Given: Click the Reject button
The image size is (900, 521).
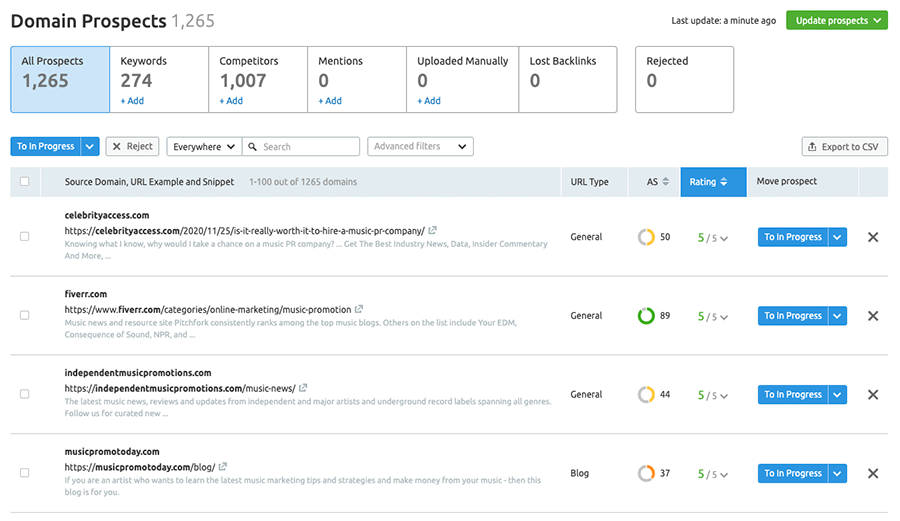Looking at the screenshot, I should (133, 146).
